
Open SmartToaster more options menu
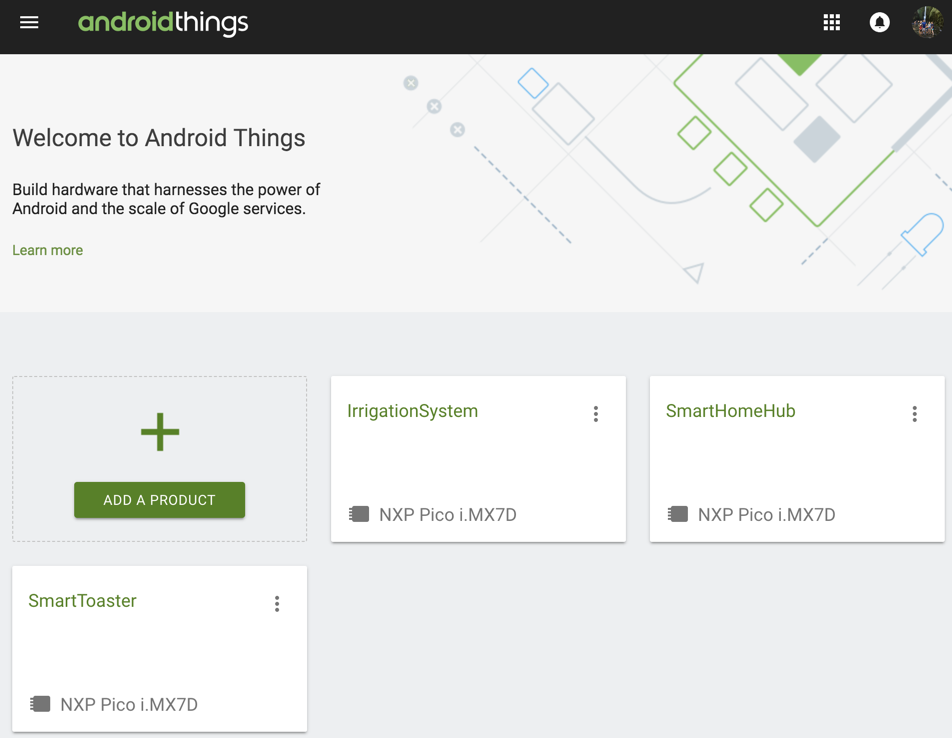[277, 604]
